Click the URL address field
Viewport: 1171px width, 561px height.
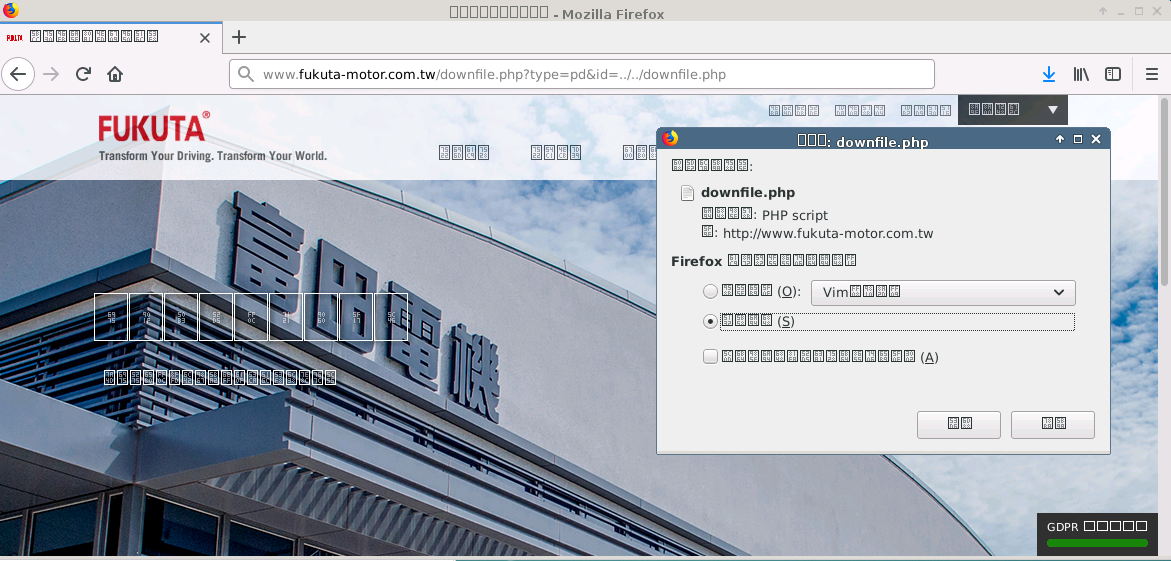pyautogui.click(x=581, y=74)
